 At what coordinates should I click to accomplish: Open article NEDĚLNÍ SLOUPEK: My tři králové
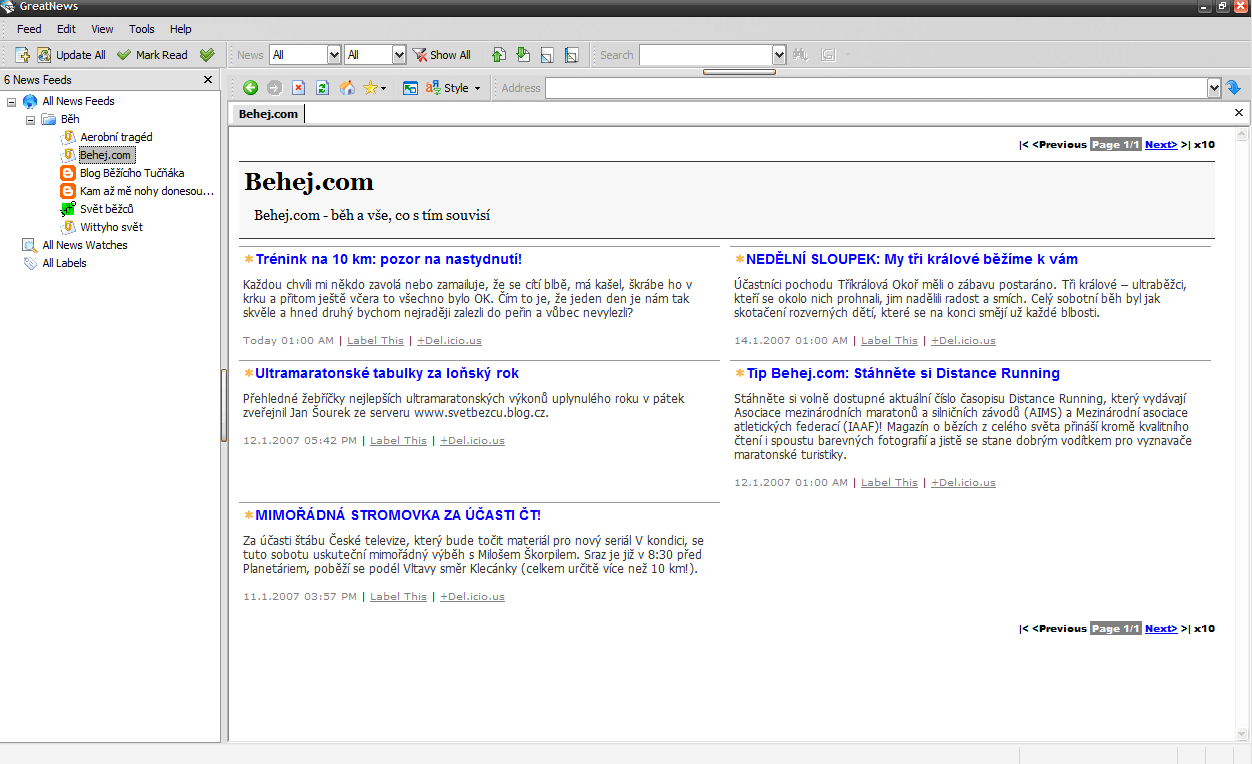click(x=912, y=259)
